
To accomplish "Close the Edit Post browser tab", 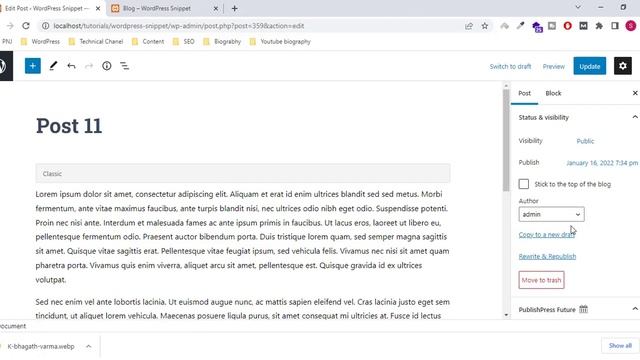I will 98,9.
